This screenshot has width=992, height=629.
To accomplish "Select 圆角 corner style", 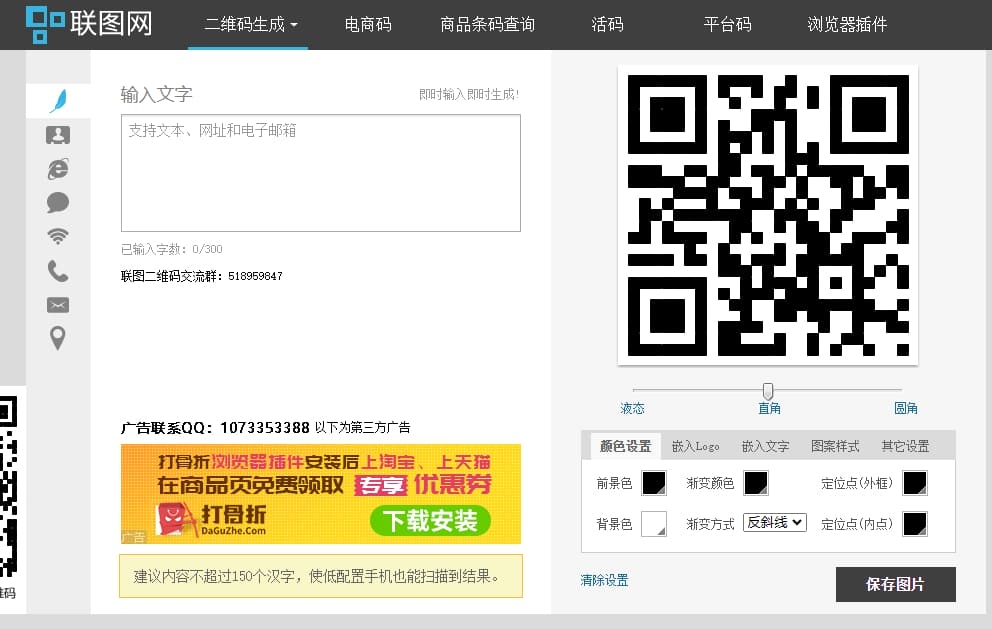I will click(x=906, y=408).
